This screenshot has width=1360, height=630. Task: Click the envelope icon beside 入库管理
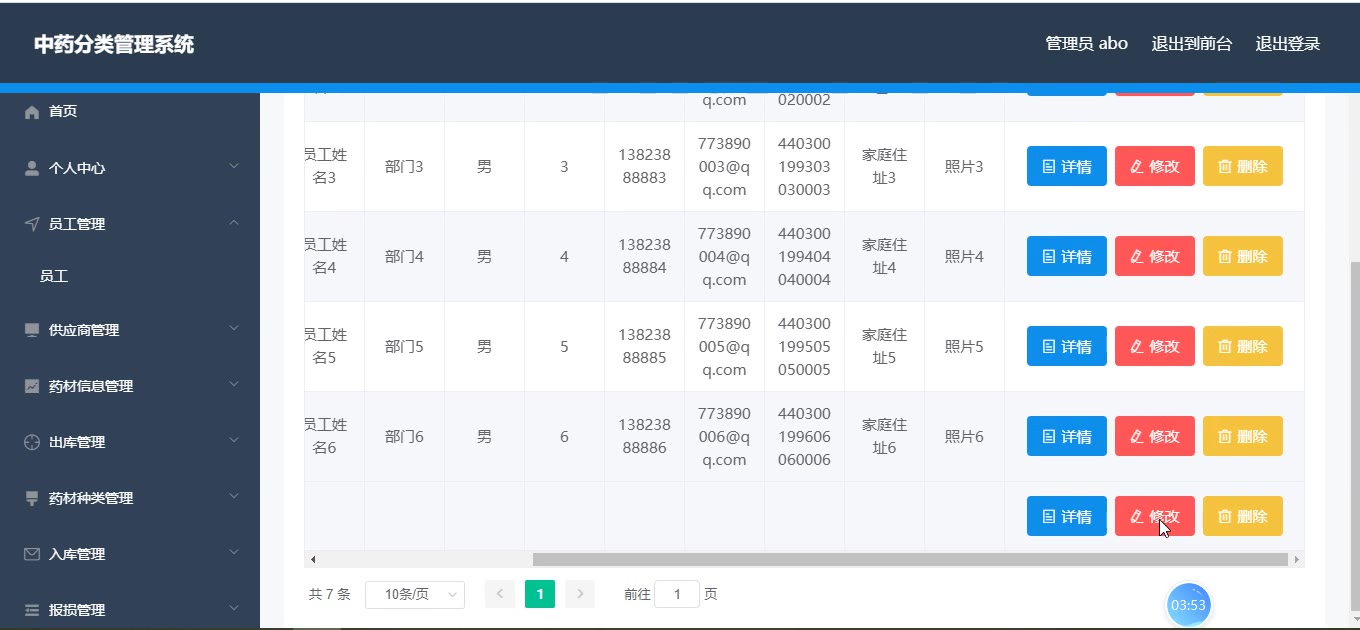[x=32, y=554]
